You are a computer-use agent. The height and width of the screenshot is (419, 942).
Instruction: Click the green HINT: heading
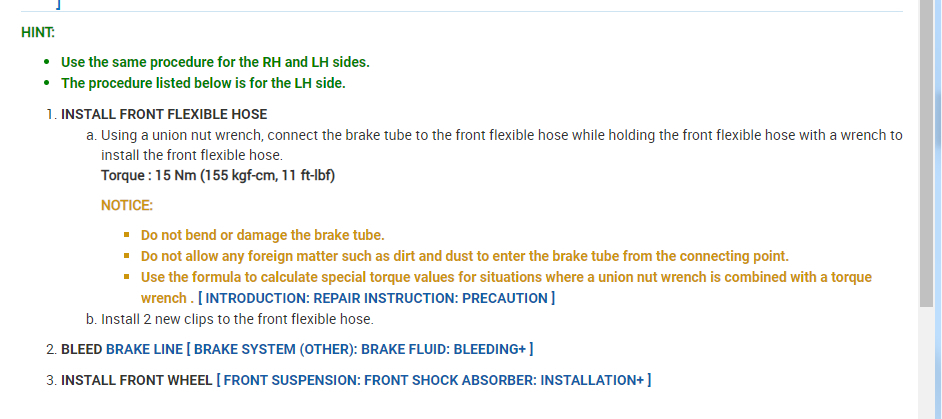click(38, 32)
